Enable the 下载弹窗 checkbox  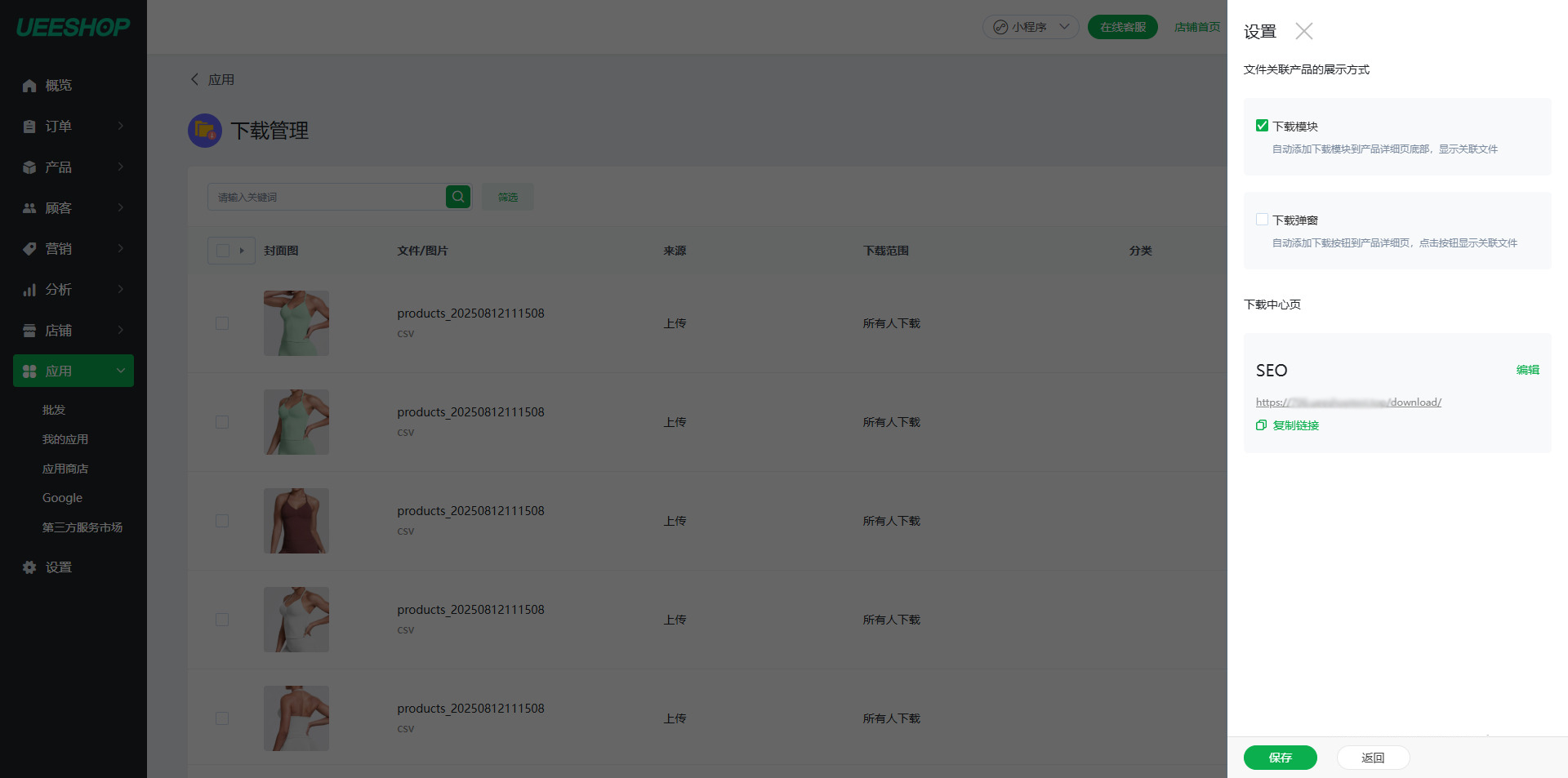click(1262, 220)
